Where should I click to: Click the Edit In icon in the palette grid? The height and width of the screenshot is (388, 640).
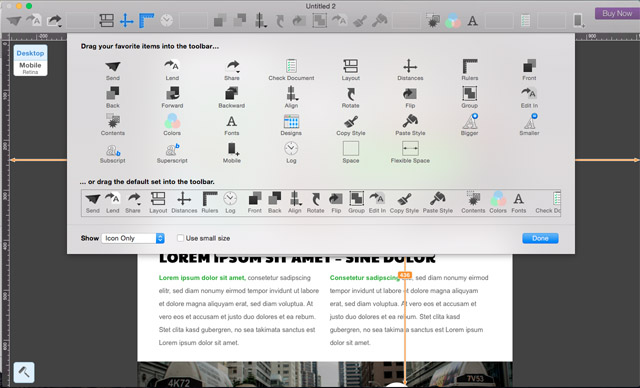pos(529,93)
